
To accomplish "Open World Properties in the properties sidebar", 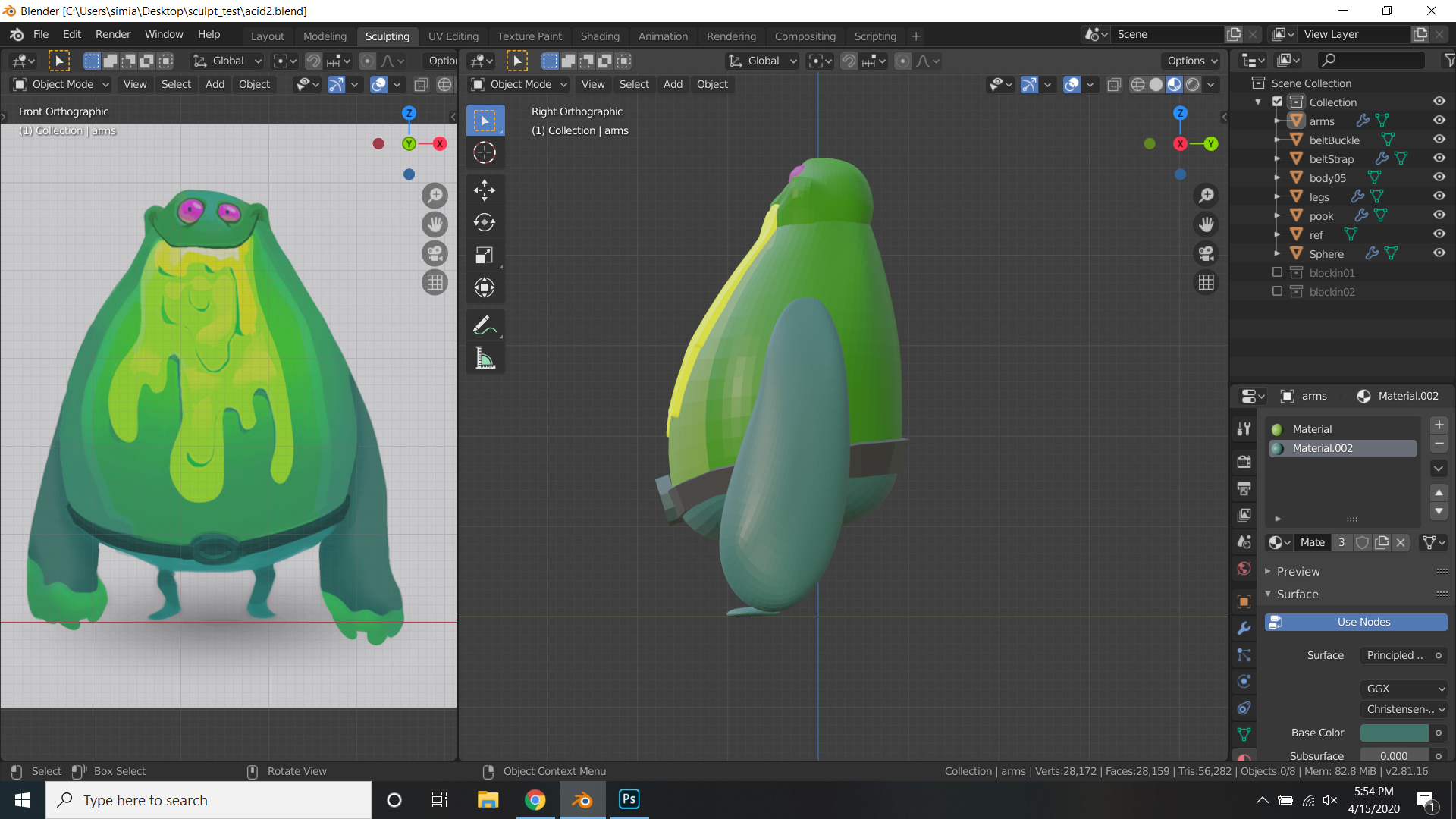I will (1244, 569).
